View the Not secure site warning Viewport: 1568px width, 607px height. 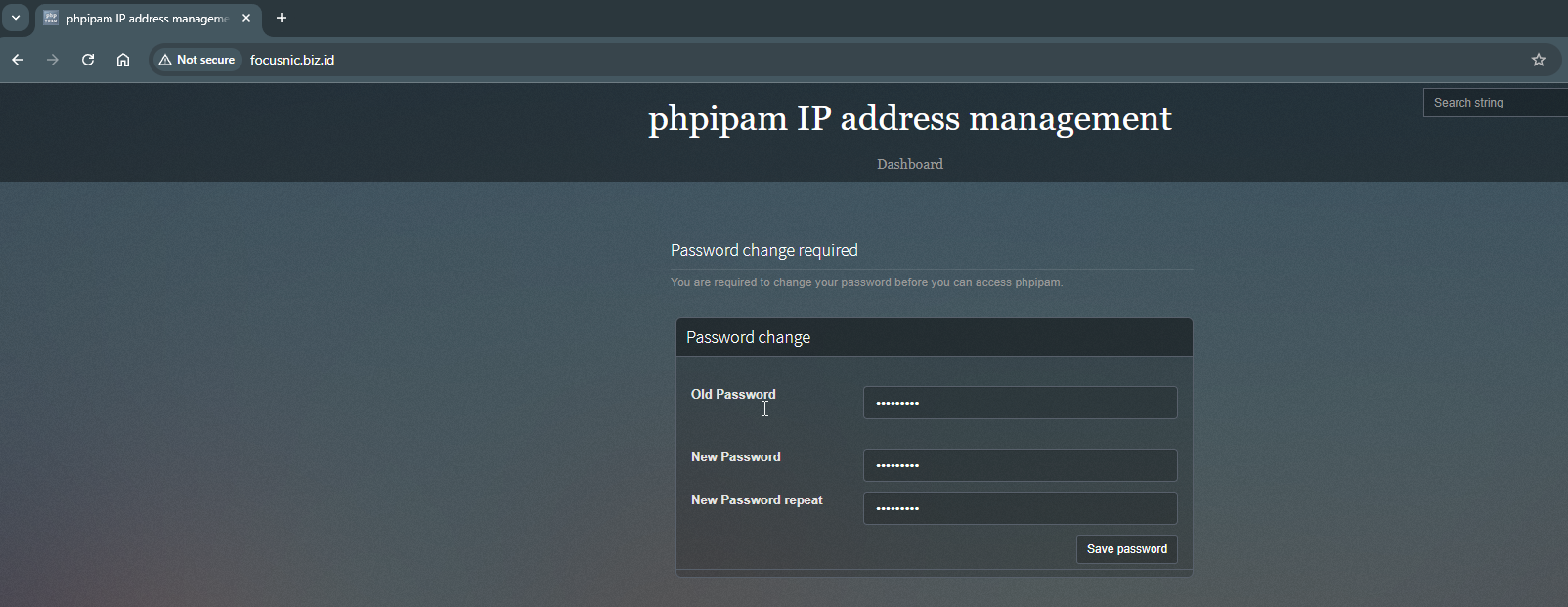pos(196,60)
